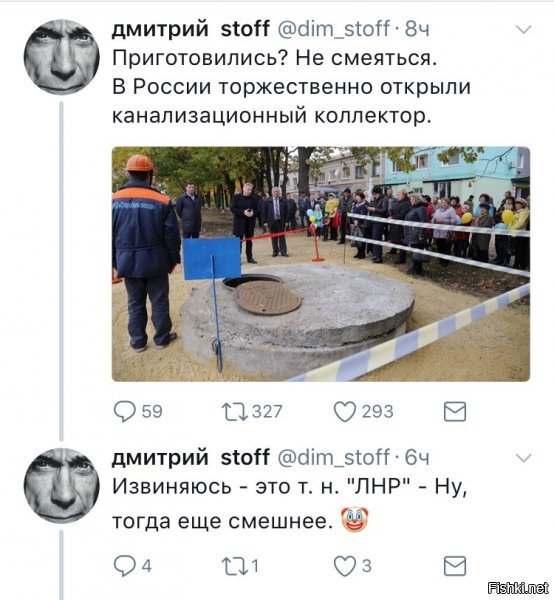Expand options chevron on first tweet
Viewport: 554px width, 600px height.
(524, 29)
